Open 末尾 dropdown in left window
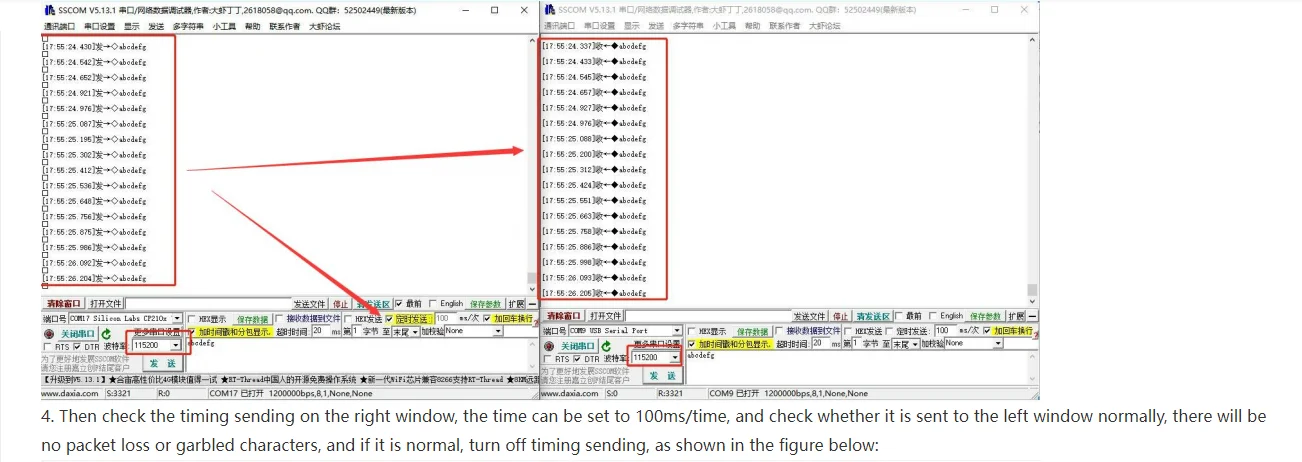Screen dimensions: 1302x462 tap(415, 331)
